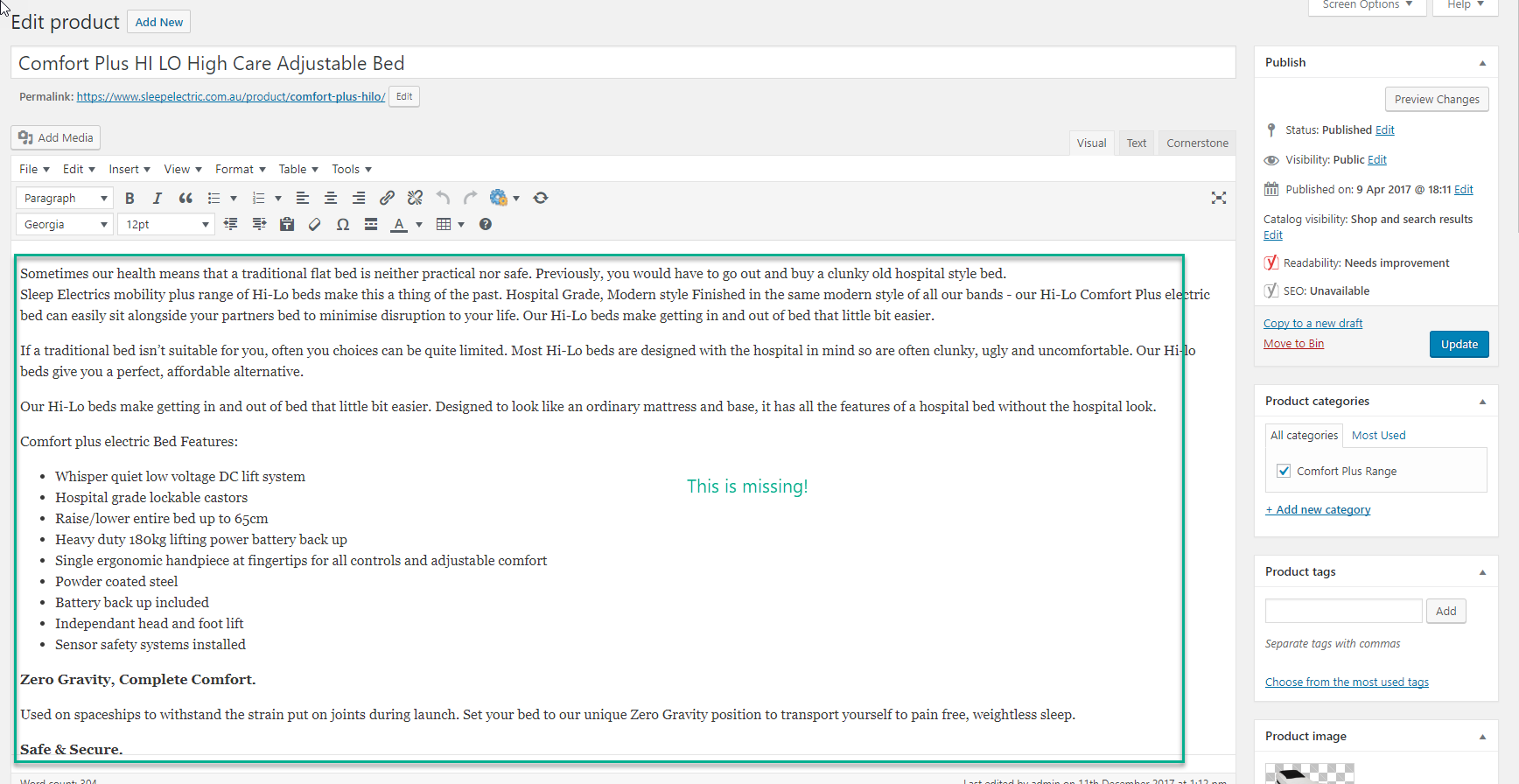Collapse the Publish panel

1482,63
